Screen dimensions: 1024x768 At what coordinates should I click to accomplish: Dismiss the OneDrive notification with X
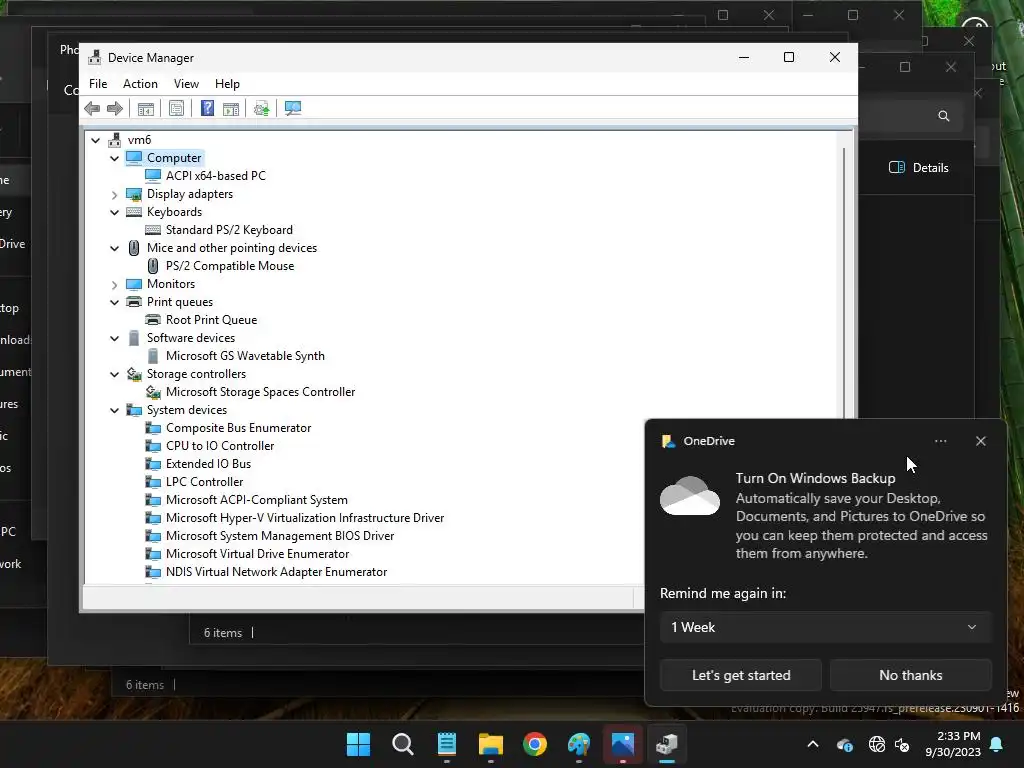click(x=980, y=441)
